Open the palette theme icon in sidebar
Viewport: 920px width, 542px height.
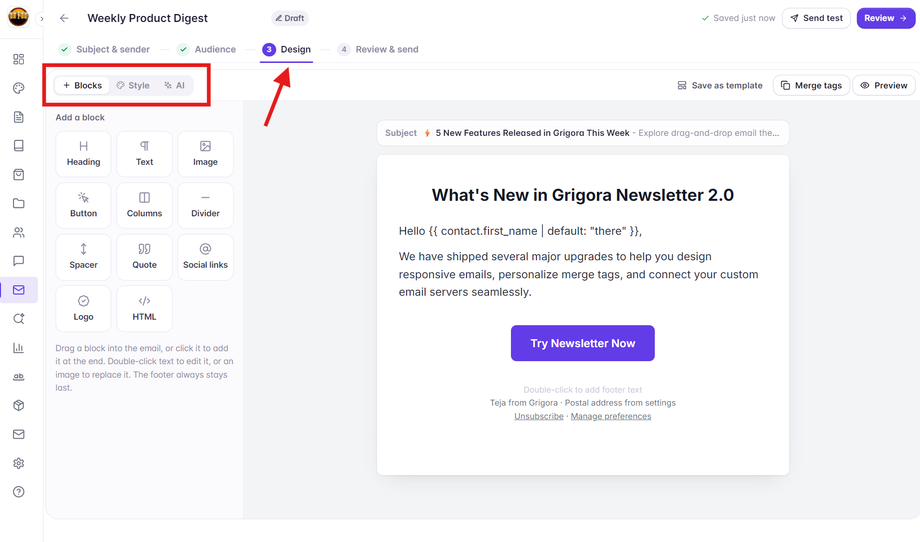[19, 88]
